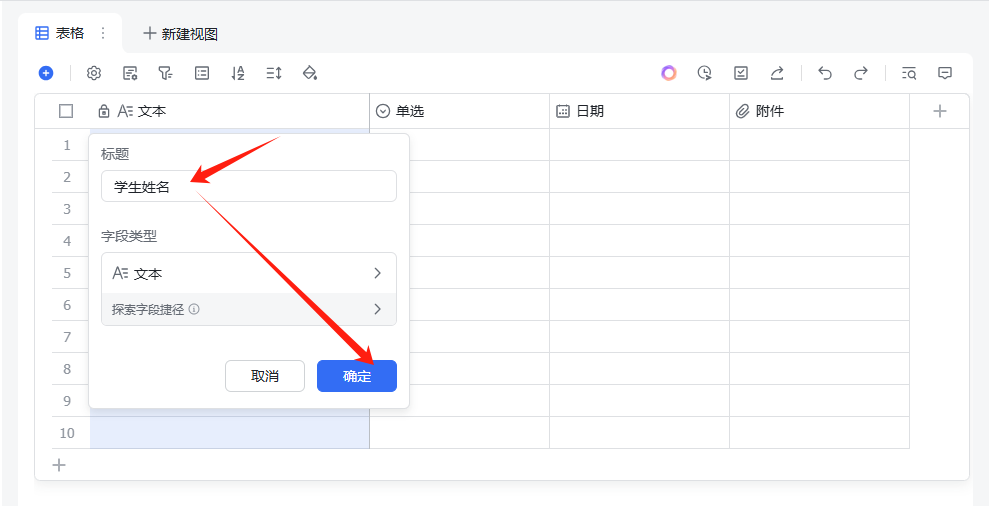Image resolution: width=989 pixels, height=506 pixels.
Task: Click the 新建视图 tab to add a view
Action: coord(180,34)
